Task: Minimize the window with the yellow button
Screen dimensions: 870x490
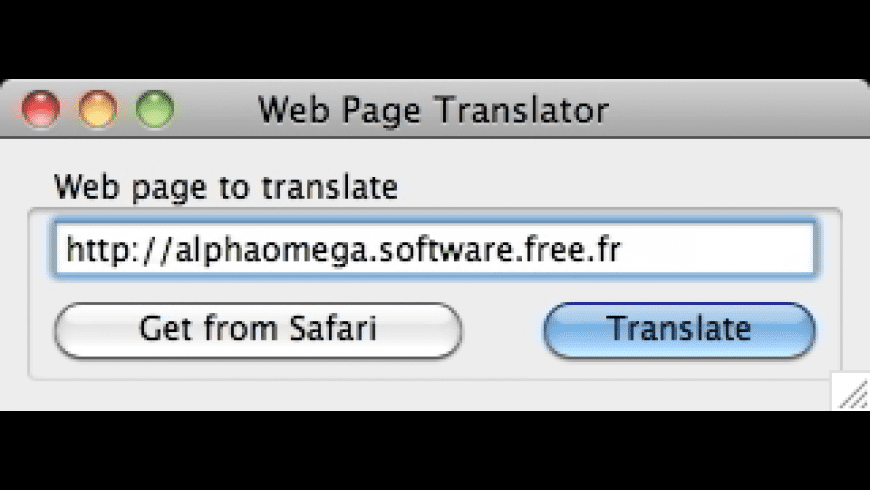Action: (98, 109)
